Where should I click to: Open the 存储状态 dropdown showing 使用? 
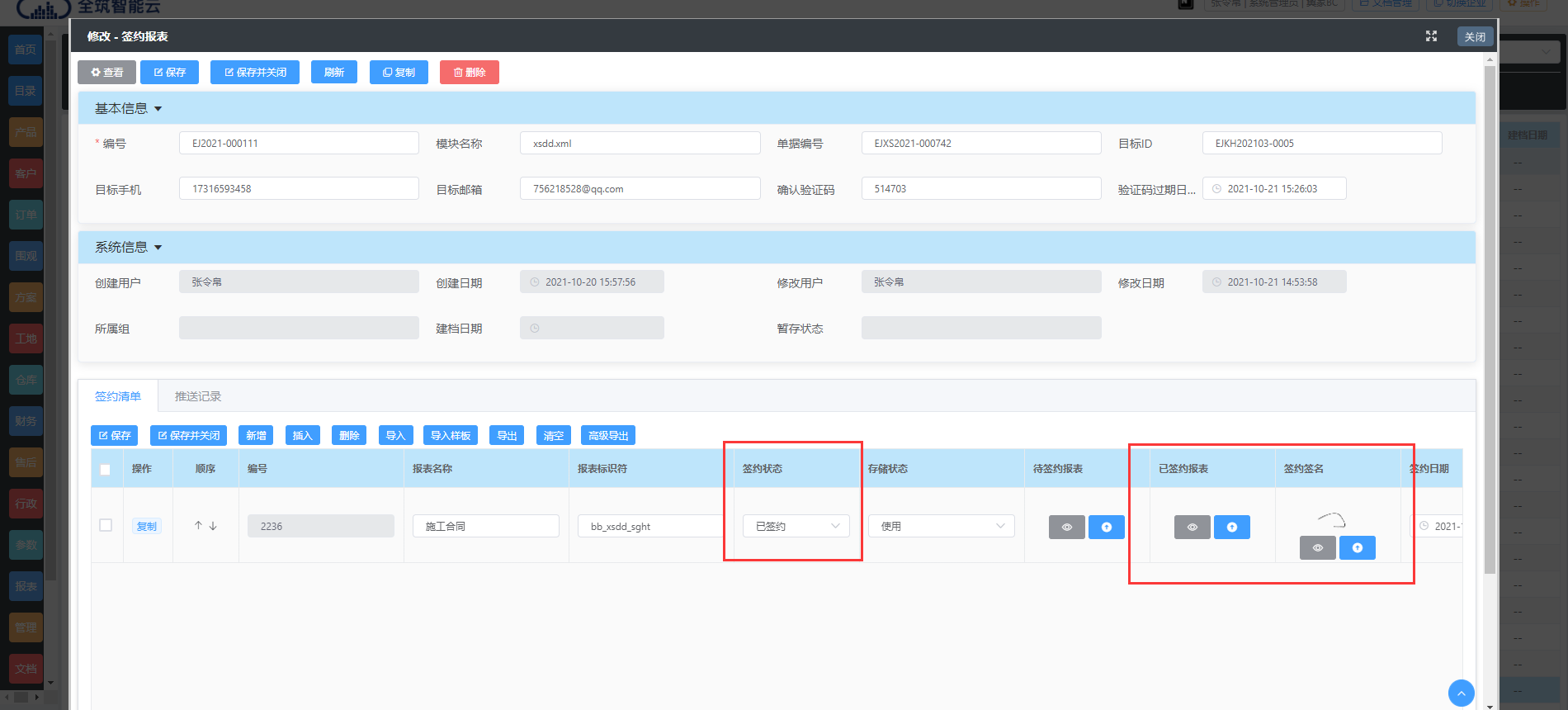pos(941,526)
